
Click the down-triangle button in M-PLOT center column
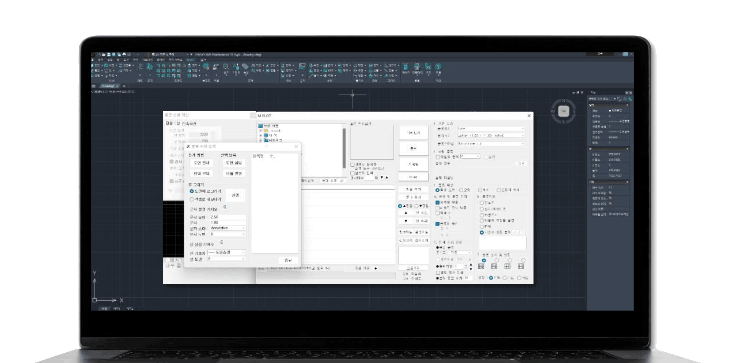pyautogui.click(x=405, y=221)
